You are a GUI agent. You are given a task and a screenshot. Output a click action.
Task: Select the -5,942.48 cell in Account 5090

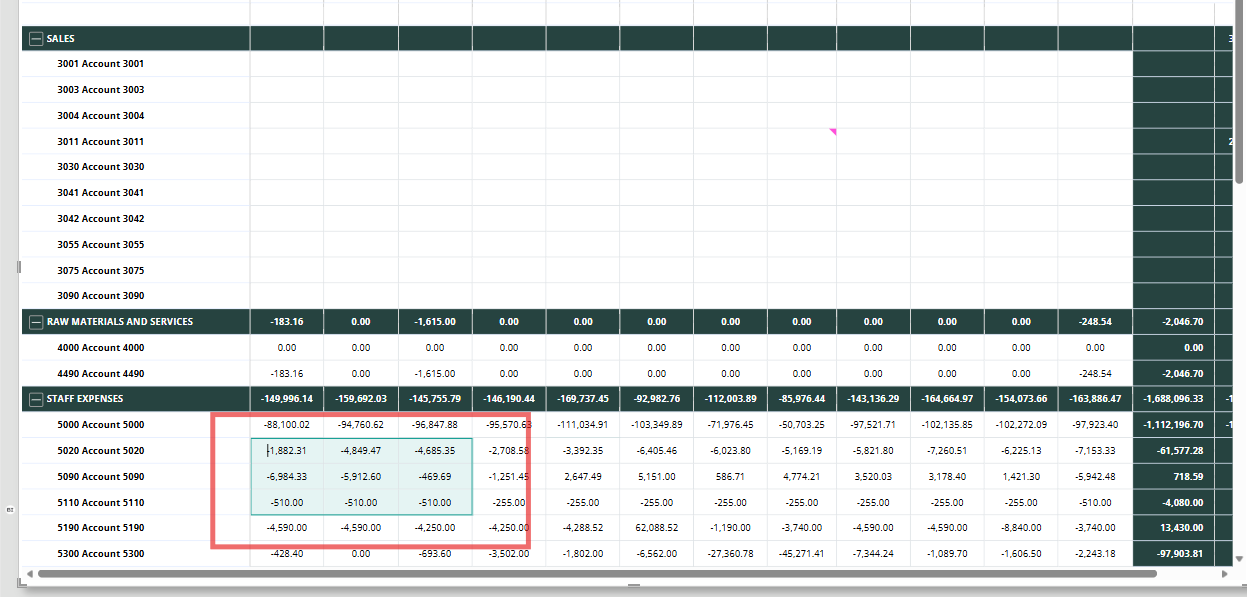coord(1095,477)
